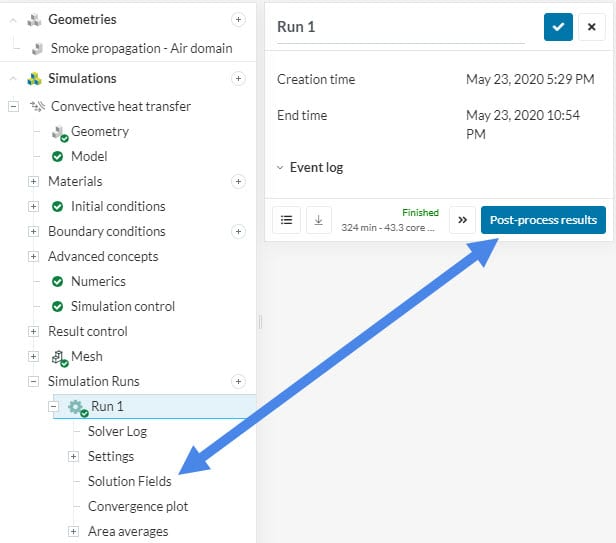Edit the Run 1 name field

tap(400, 28)
